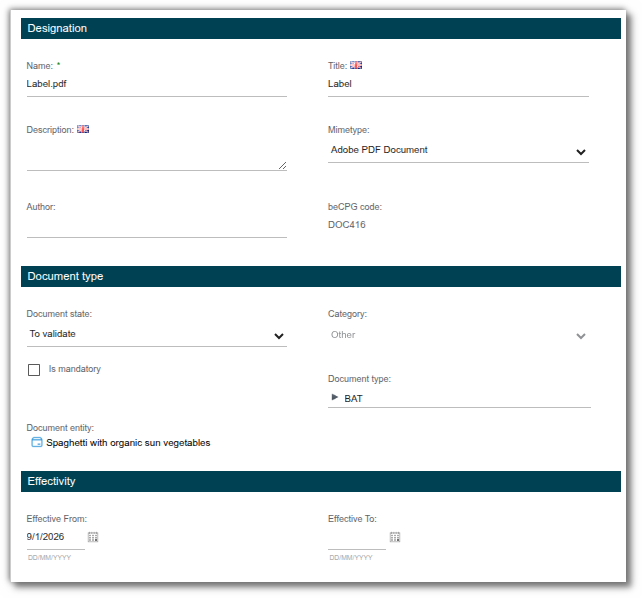Click the Effectivity section header

321,481
